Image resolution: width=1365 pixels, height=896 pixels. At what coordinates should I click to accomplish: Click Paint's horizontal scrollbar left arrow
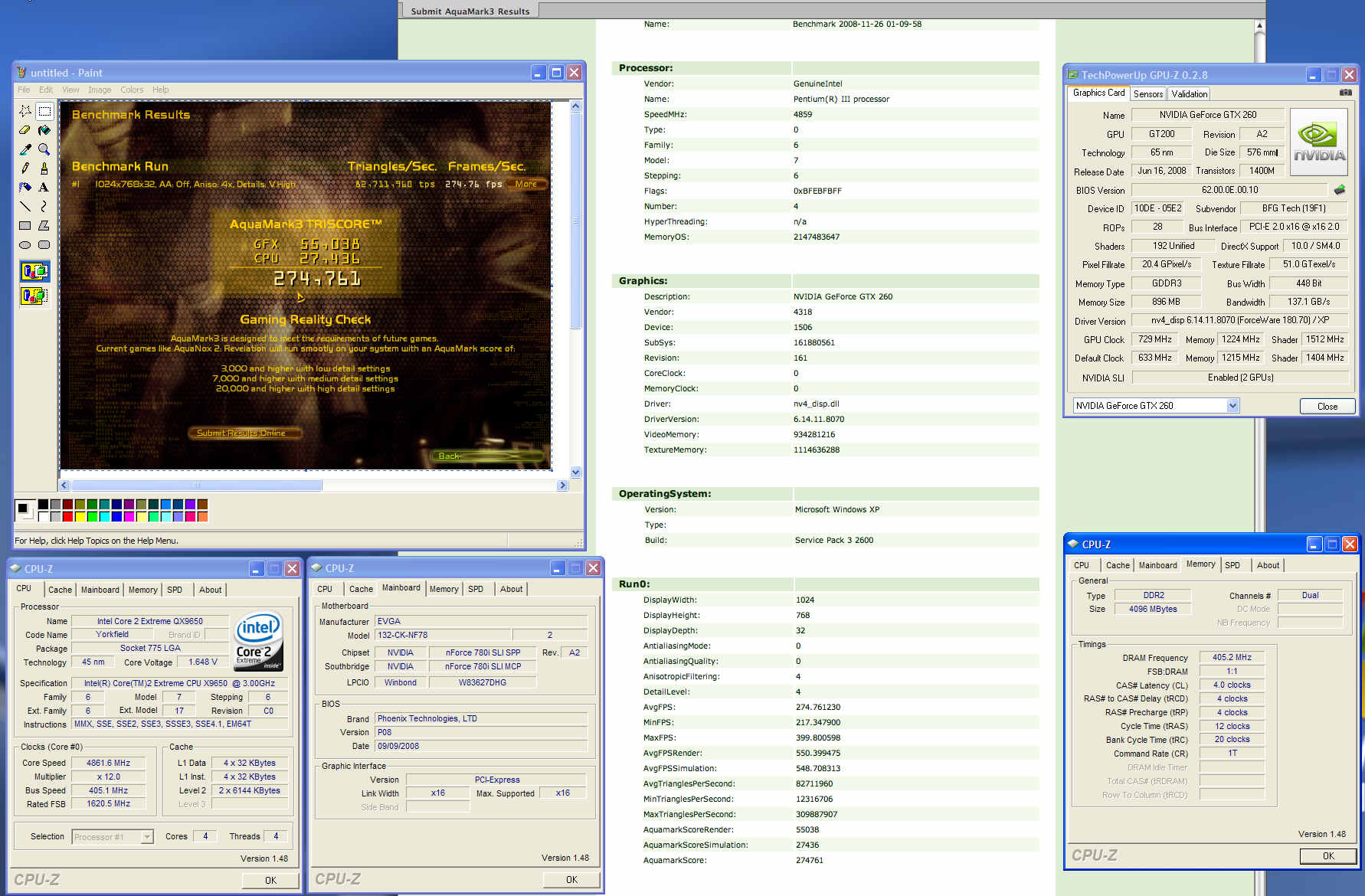pos(64,486)
